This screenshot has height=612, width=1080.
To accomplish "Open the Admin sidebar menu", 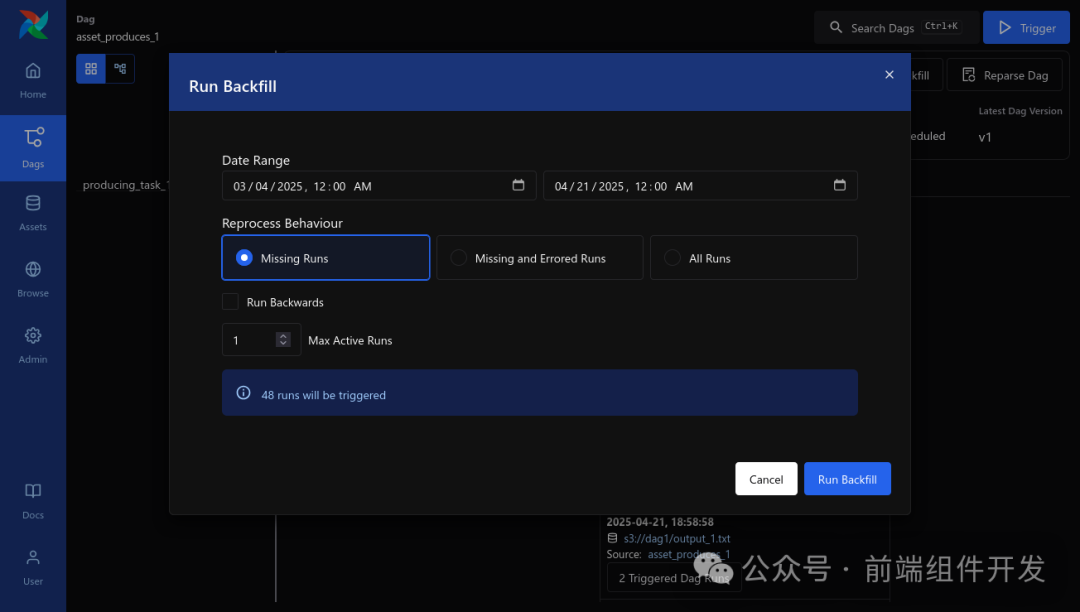I will tap(33, 346).
